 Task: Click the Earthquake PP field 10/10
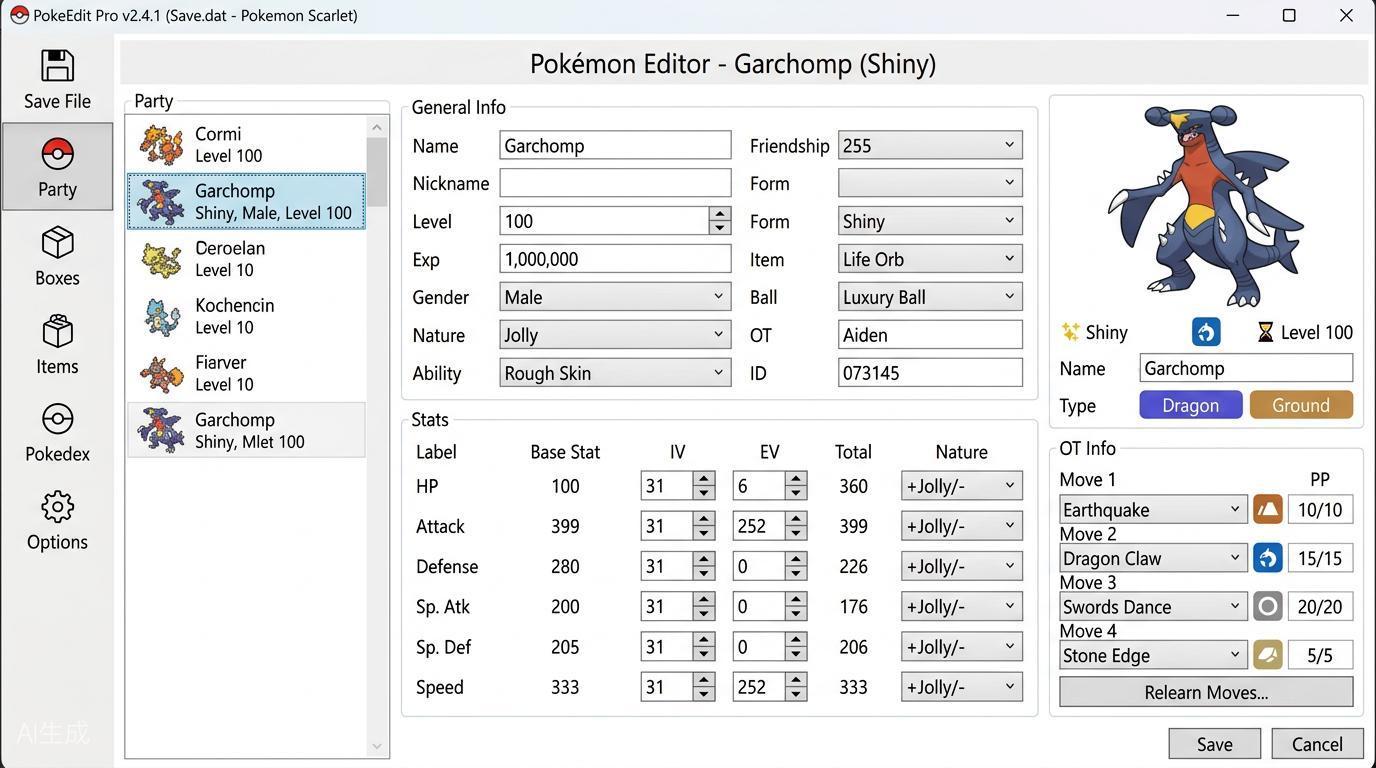pyautogui.click(x=1320, y=509)
